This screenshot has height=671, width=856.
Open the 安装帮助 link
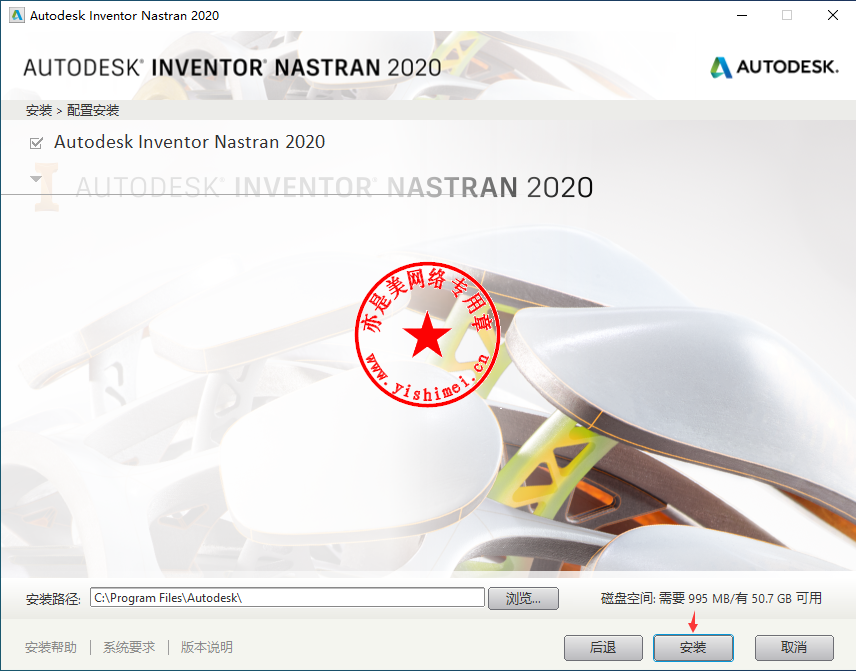pyautogui.click(x=51, y=648)
